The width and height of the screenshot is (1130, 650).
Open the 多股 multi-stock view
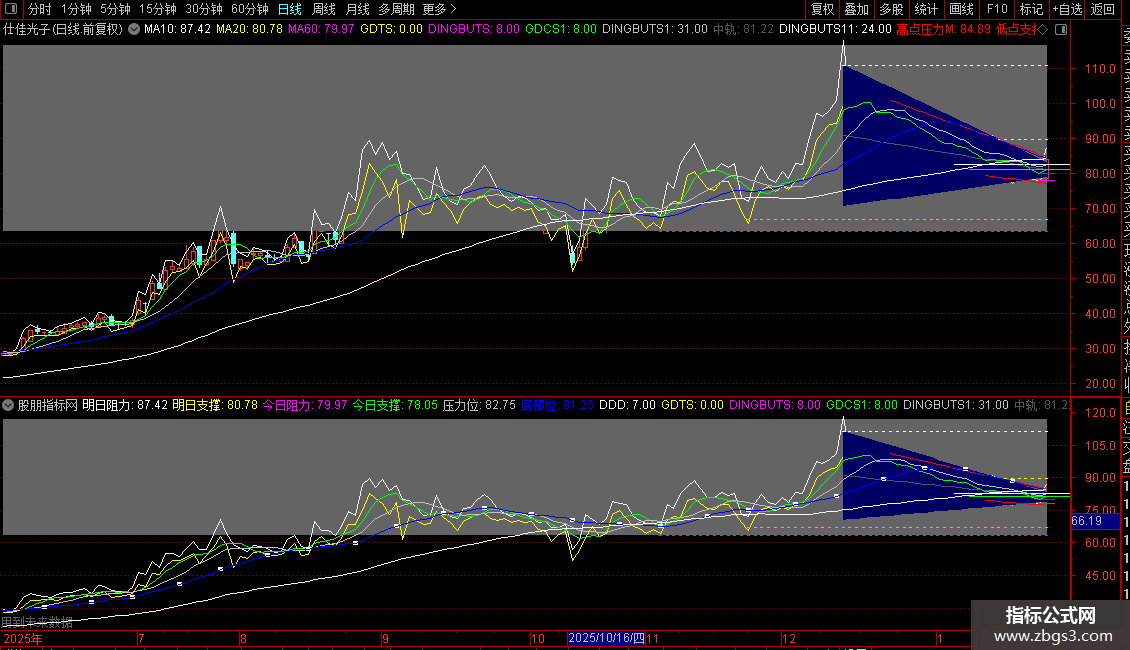pyautogui.click(x=891, y=9)
